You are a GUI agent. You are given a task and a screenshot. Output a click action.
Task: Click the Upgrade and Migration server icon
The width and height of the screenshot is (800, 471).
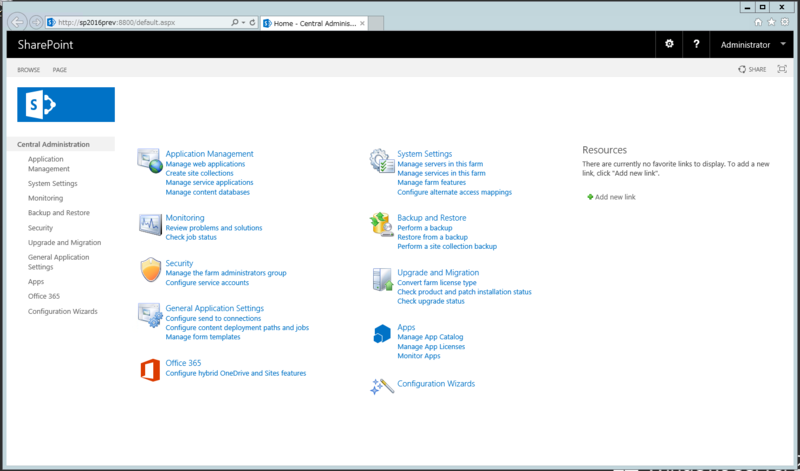pyautogui.click(x=382, y=279)
